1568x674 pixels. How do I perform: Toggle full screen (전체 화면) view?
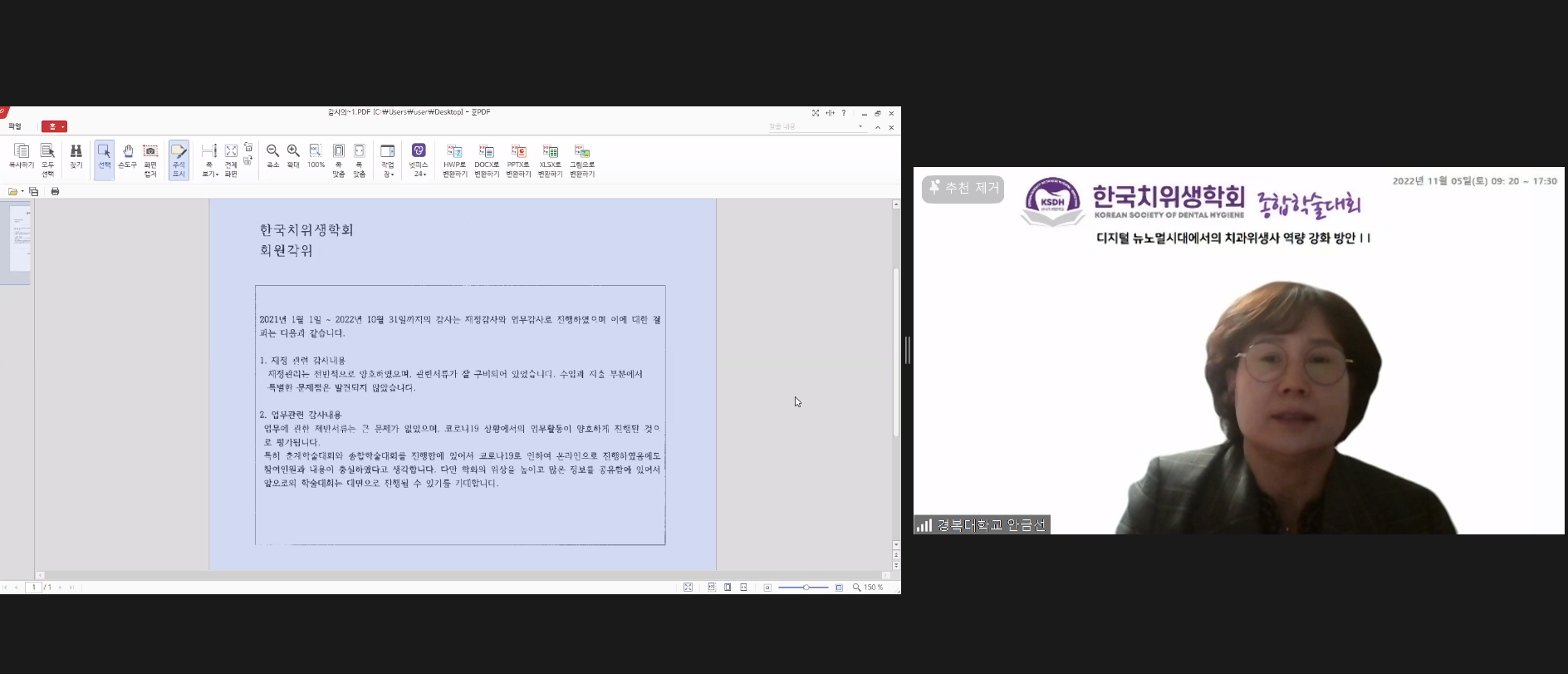click(231, 160)
